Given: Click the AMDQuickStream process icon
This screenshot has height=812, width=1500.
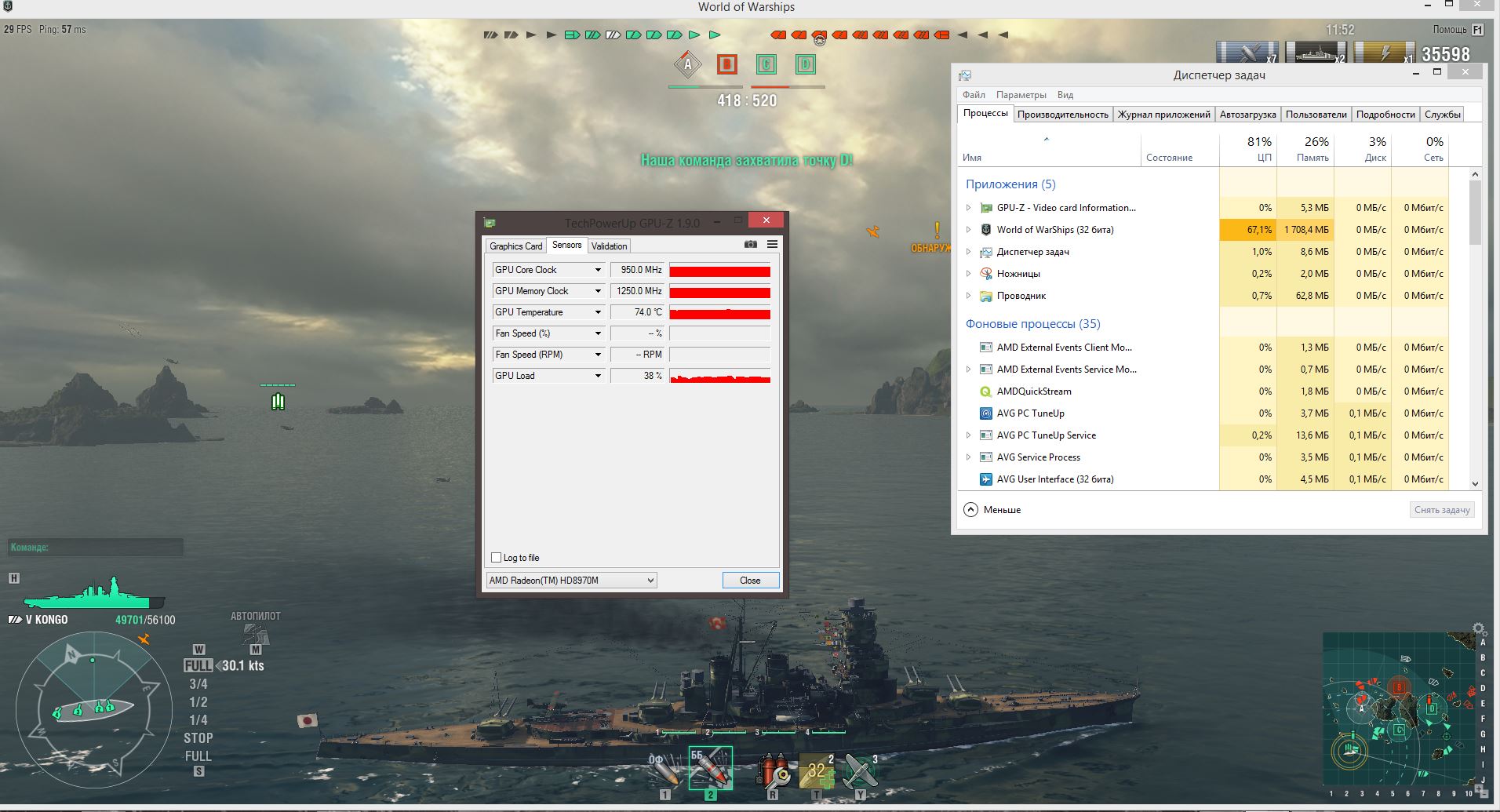Looking at the screenshot, I should pyautogui.click(x=986, y=391).
